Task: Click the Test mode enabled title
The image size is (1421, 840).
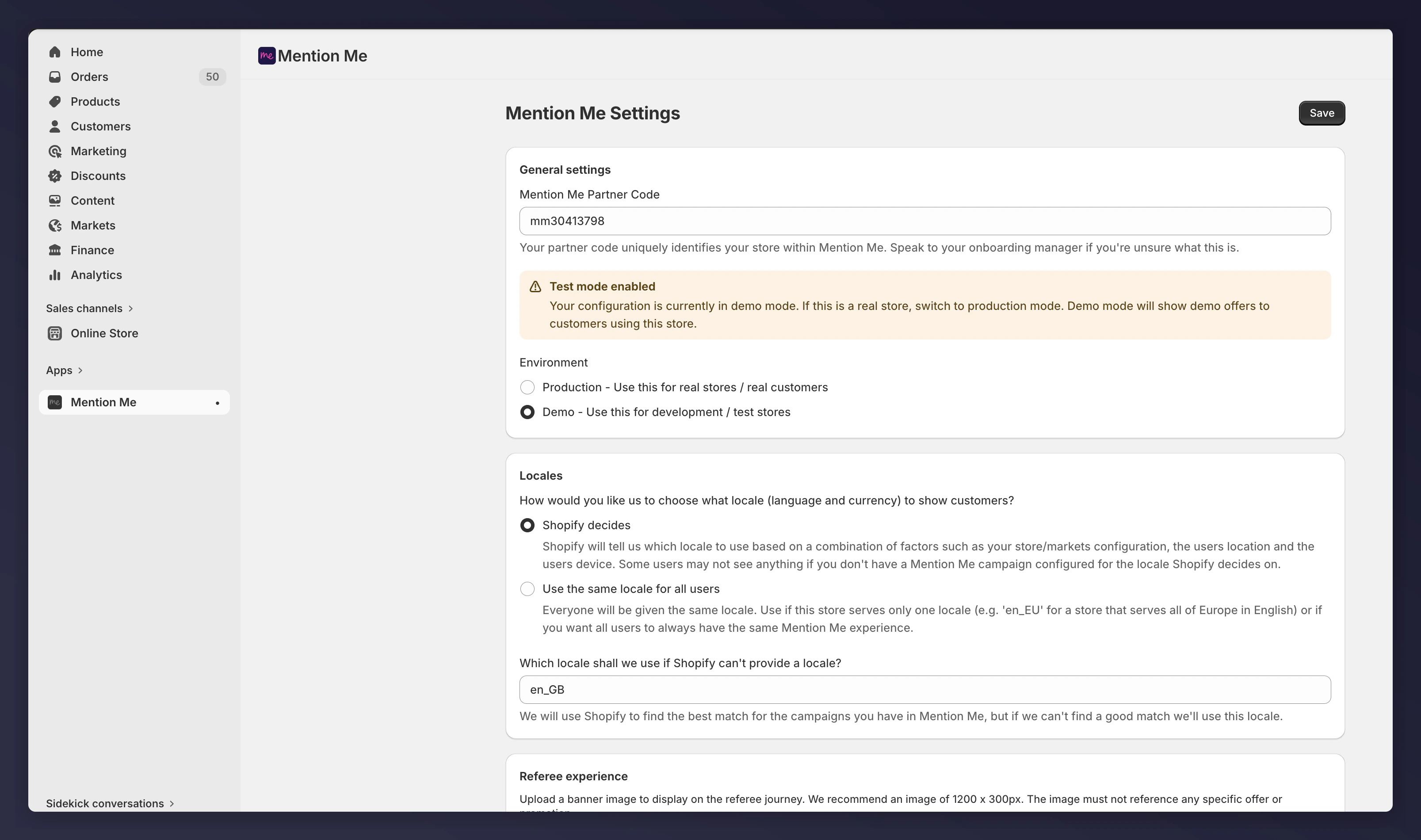Action: tap(602, 286)
